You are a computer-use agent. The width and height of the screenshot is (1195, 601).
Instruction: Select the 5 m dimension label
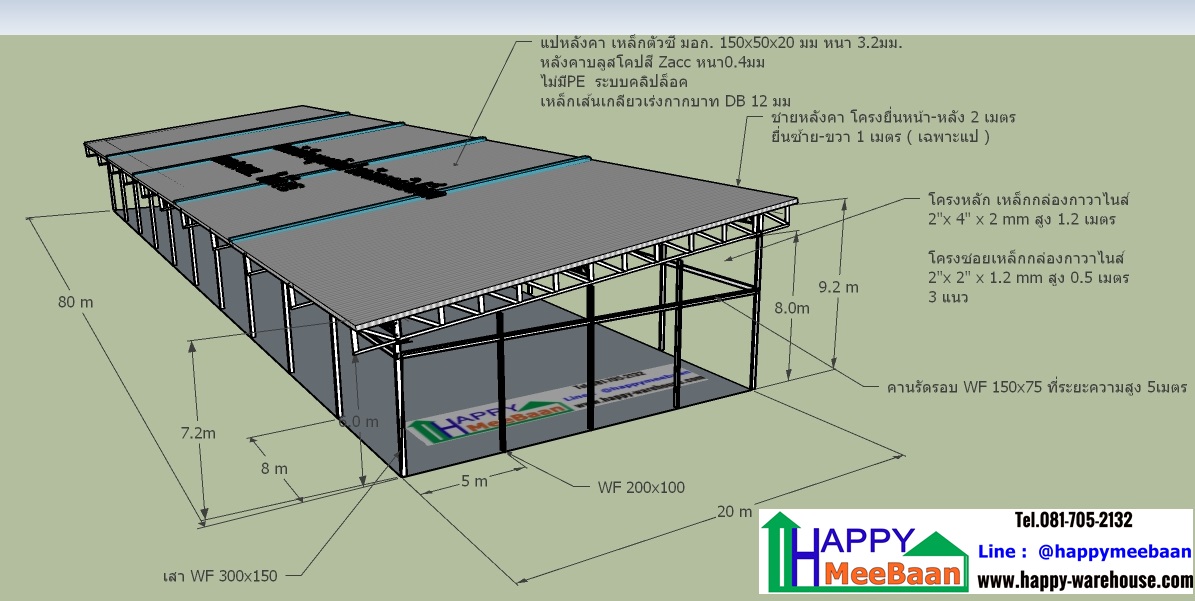(474, 481)
